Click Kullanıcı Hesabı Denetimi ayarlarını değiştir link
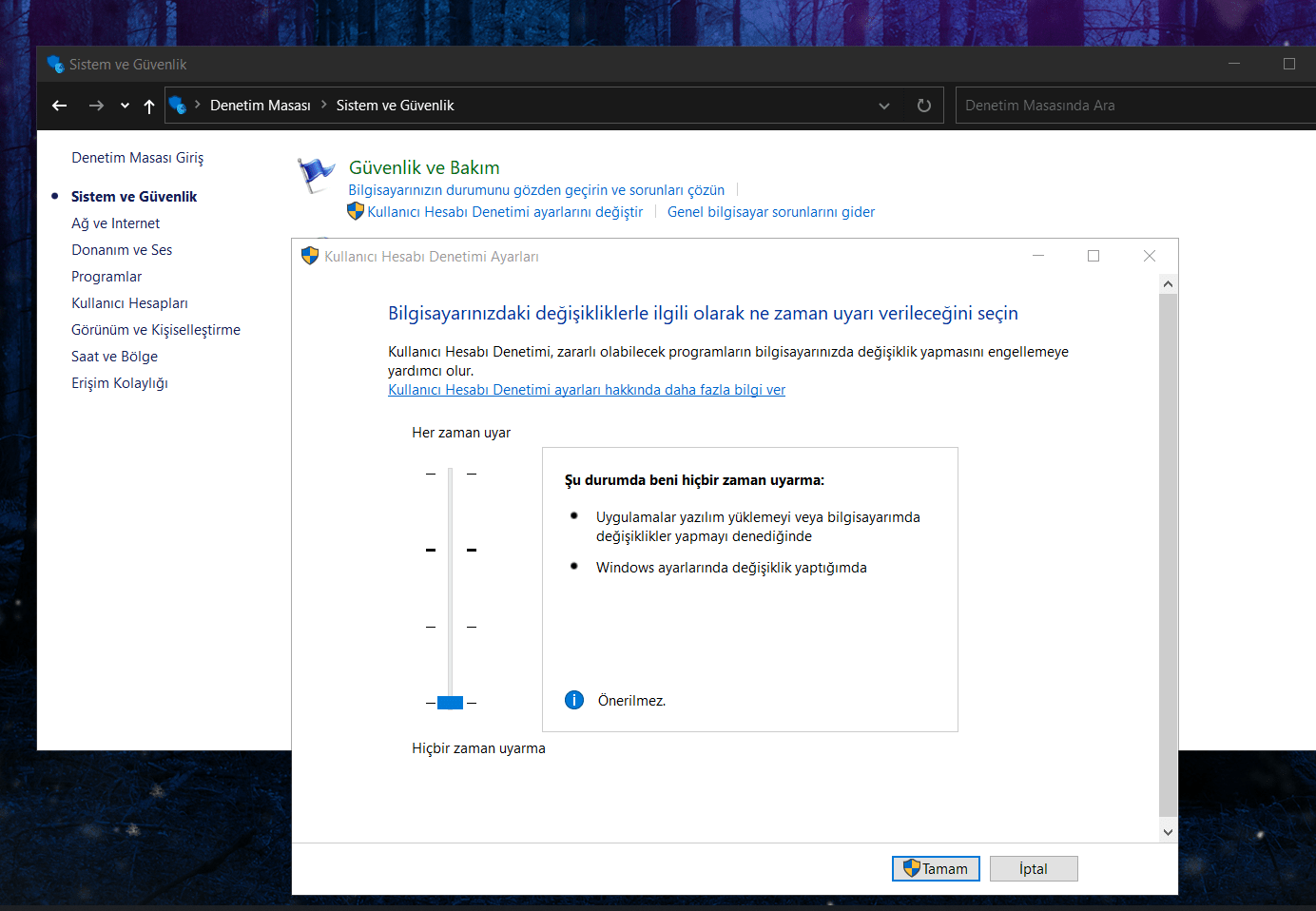The height and width of the screenshot is (911, 1316). click(x=505, y=212)
